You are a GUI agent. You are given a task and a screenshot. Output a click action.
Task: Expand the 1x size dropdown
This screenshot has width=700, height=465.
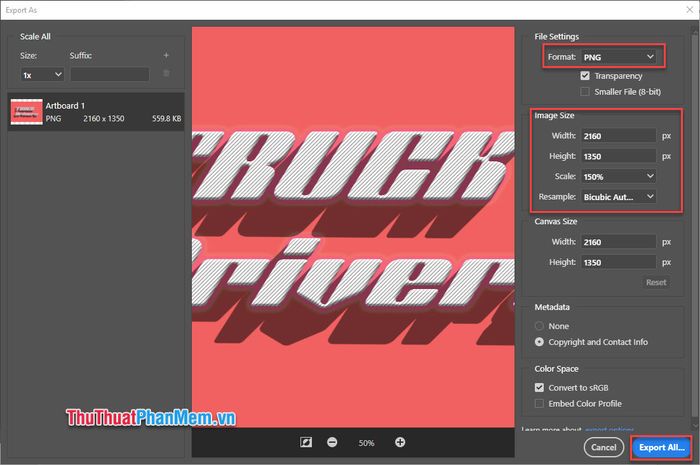click(43, 74)
